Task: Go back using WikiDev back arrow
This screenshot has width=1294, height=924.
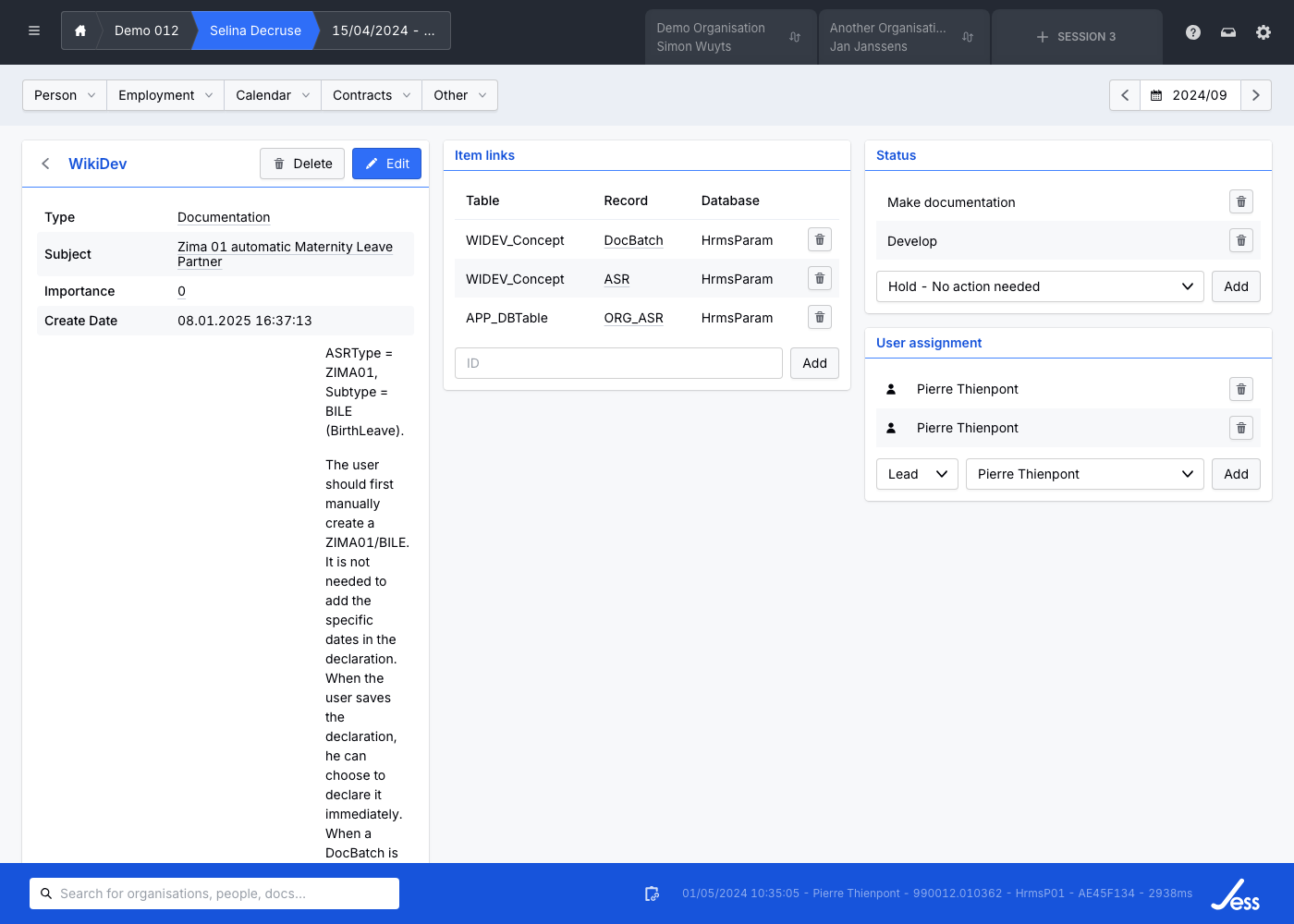Action: point(45,164)
